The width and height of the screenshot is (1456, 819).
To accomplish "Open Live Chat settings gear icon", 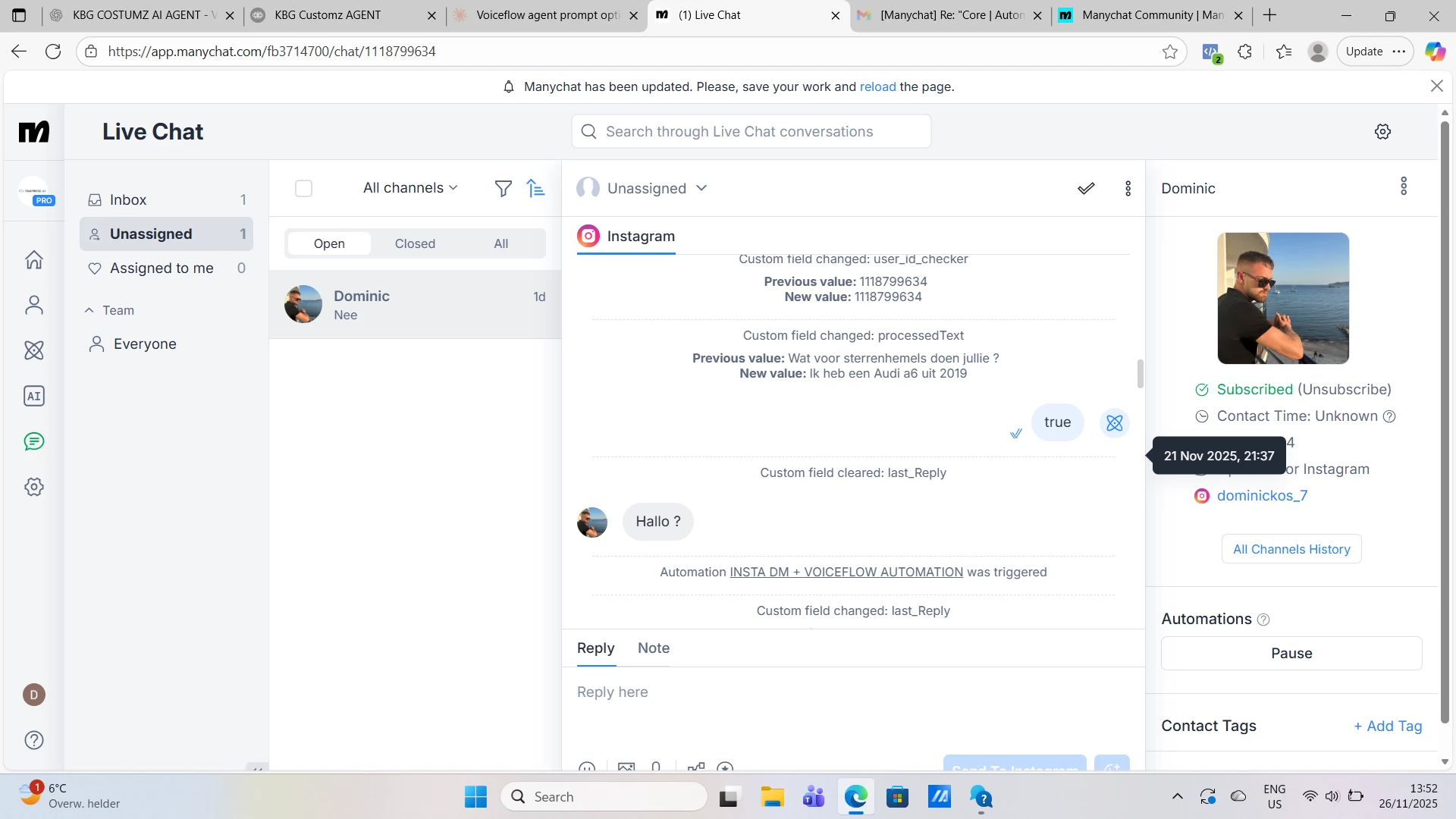I will [1382, 132].
